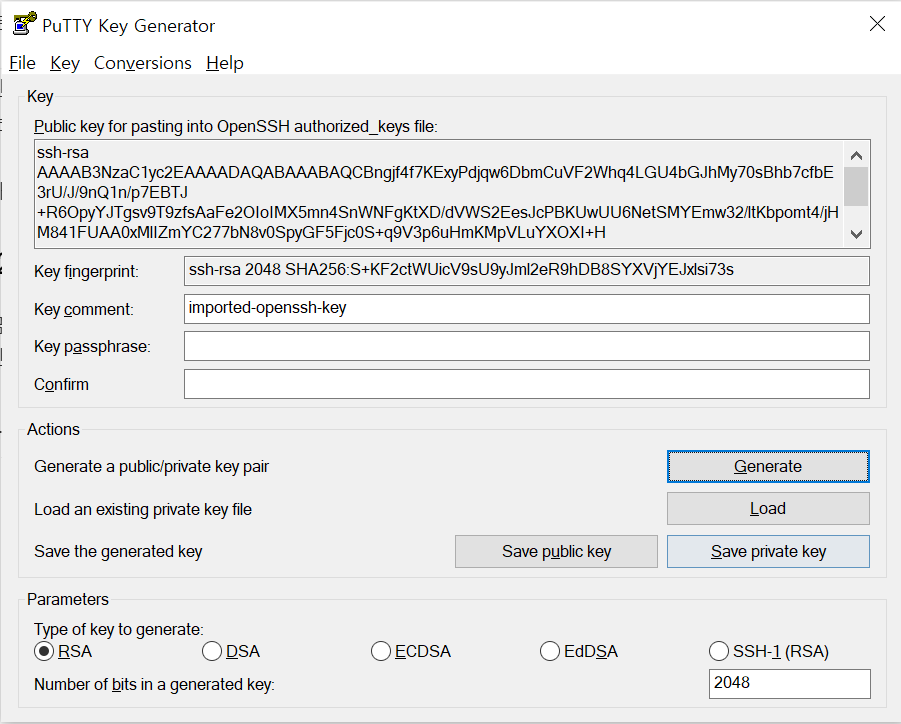This screenshot has height=724, width=901.
Task: Click the public key scrollbar thumb
Action: [x=856, y=186]
